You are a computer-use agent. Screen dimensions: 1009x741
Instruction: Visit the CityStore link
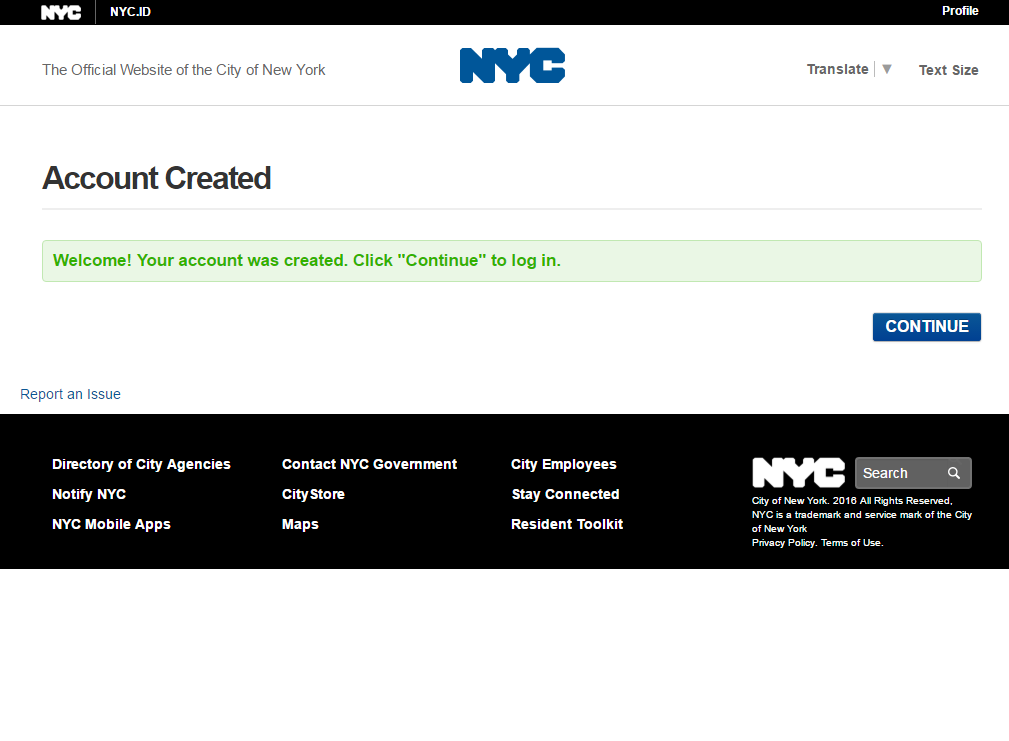tap(313, 494)
